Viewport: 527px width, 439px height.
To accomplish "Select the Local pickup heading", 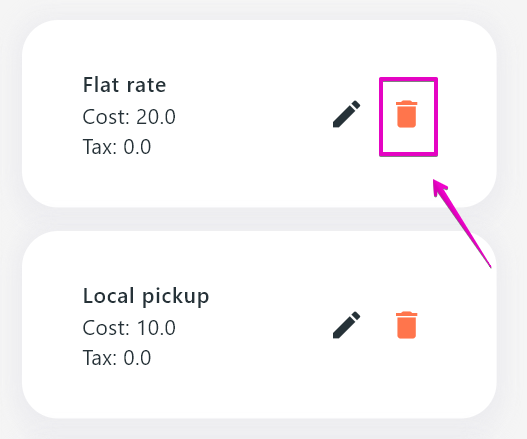I will point(146,296).
